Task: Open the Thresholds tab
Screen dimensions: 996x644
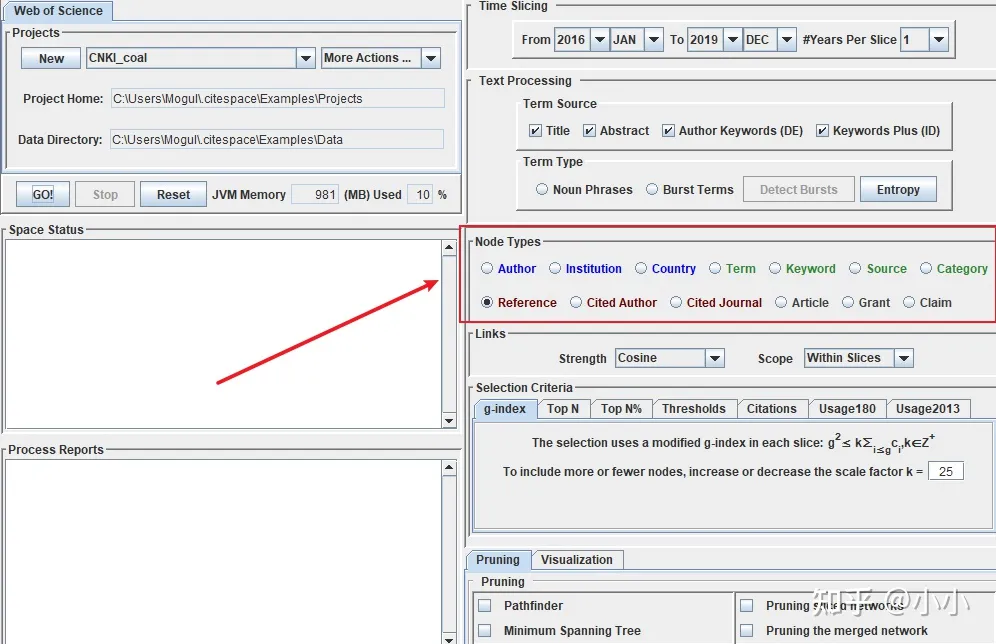Action: coord(694,409)
